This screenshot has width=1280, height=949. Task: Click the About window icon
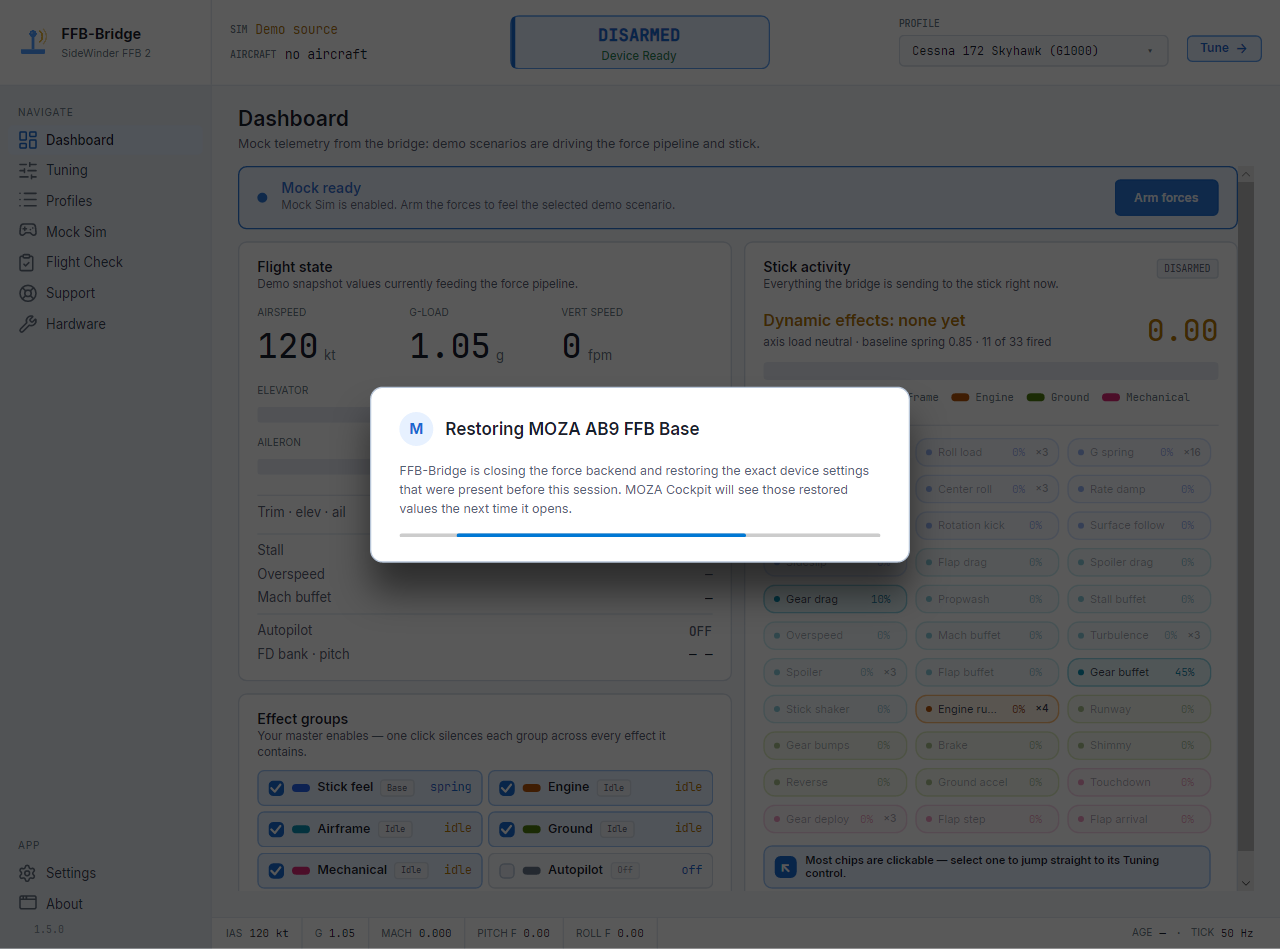click(x=28, y=904)
